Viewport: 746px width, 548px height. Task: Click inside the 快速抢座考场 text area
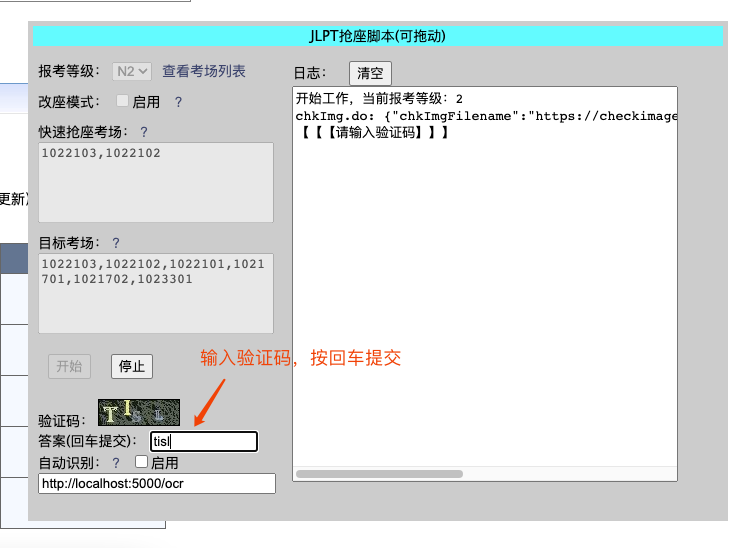(156, 182)
